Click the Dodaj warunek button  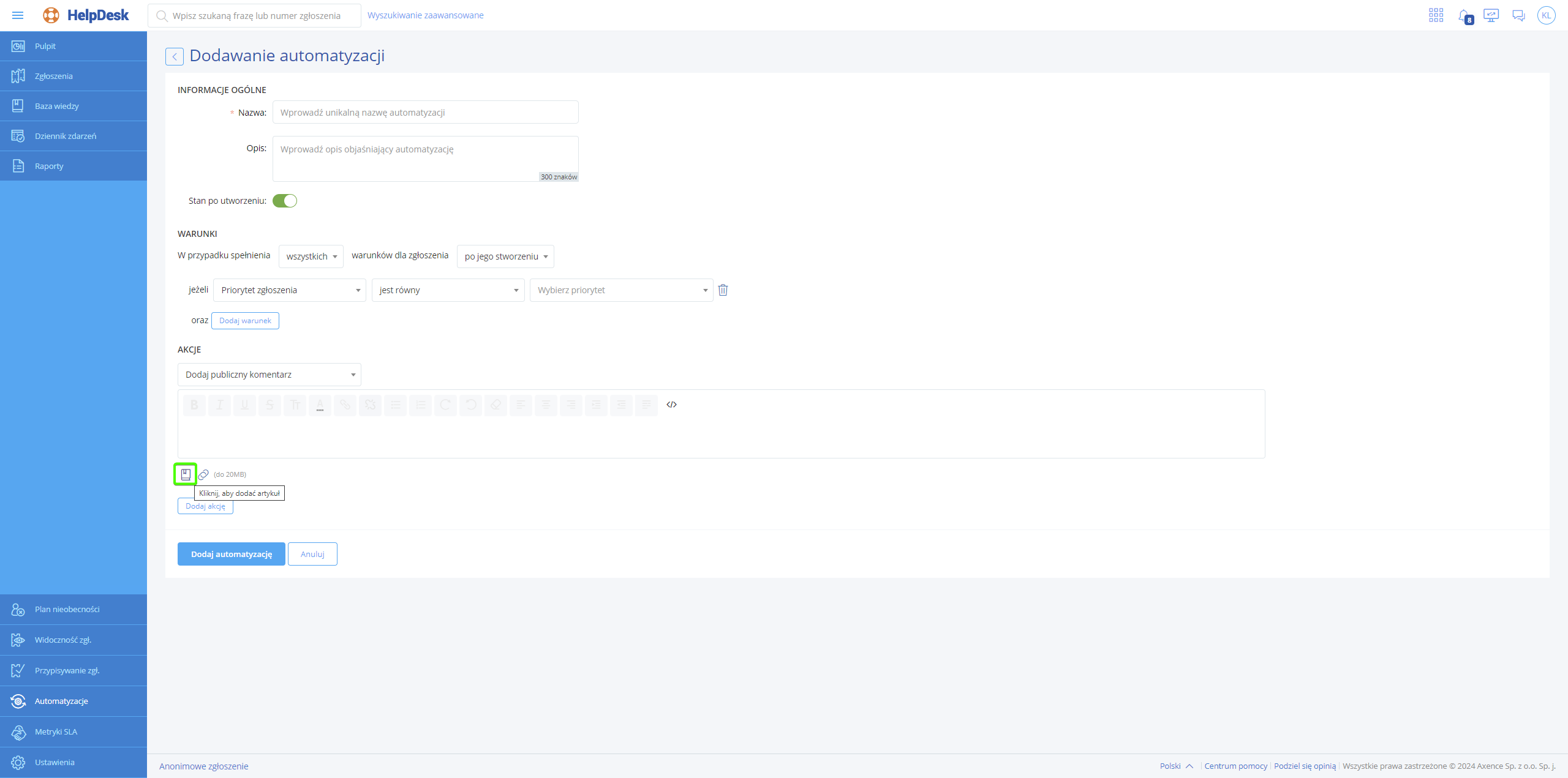[245, 321]
